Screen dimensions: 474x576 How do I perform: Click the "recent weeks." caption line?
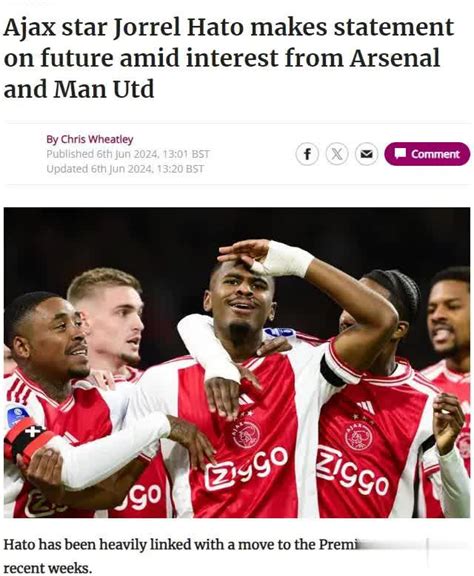(47, 568)
